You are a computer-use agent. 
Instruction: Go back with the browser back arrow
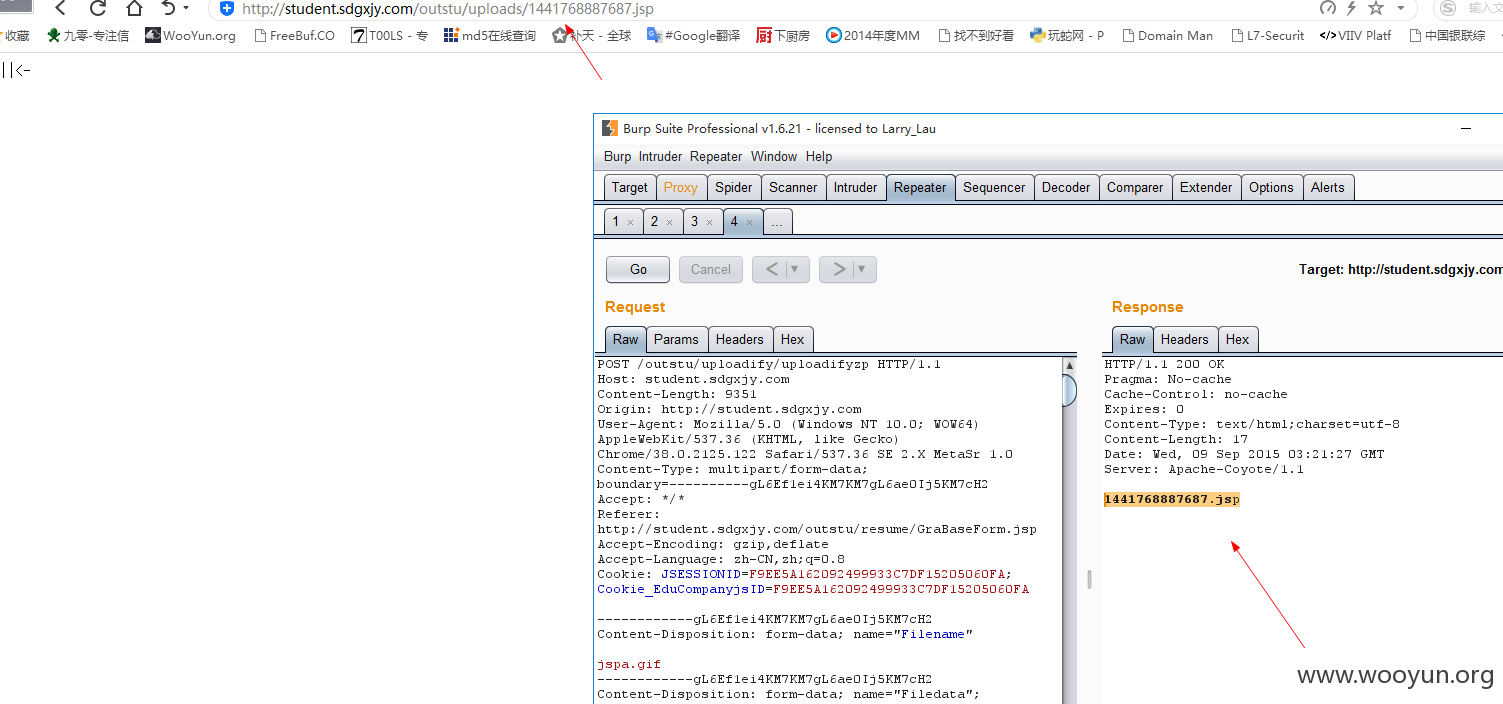point(61,9)
